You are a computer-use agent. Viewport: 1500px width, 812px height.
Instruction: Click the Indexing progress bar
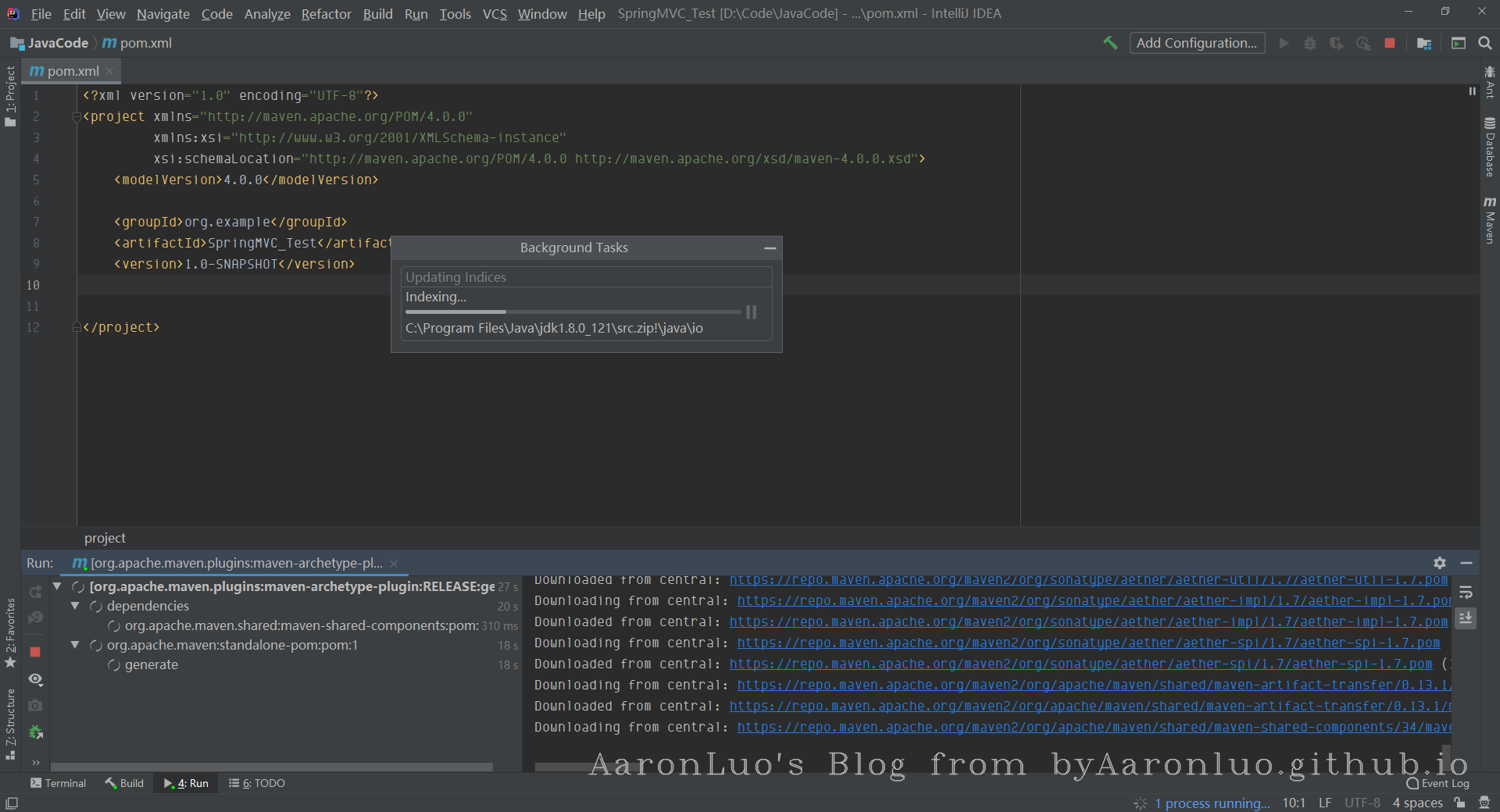point(573,312)
